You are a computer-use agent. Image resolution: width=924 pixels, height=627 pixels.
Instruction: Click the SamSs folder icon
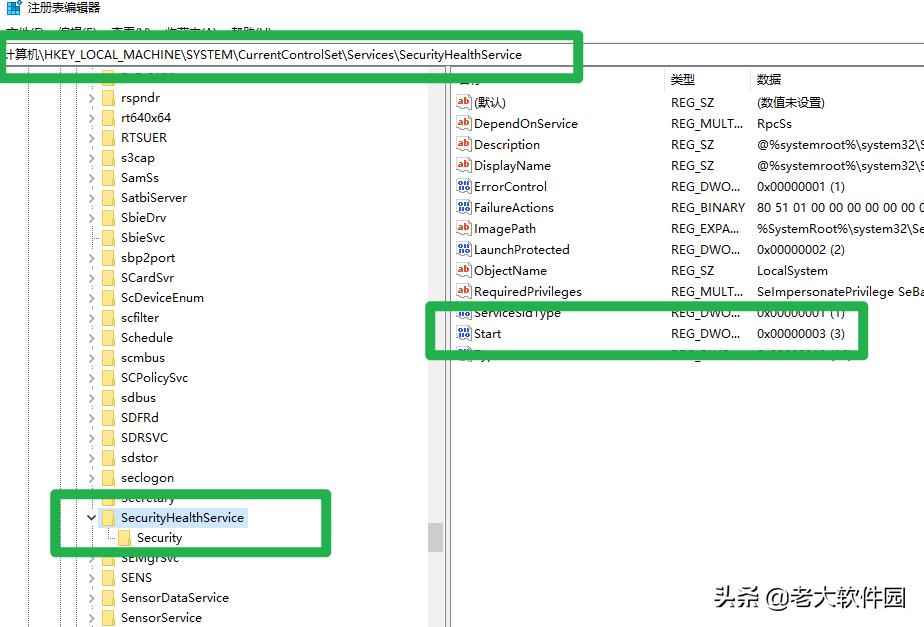(108, 178)
